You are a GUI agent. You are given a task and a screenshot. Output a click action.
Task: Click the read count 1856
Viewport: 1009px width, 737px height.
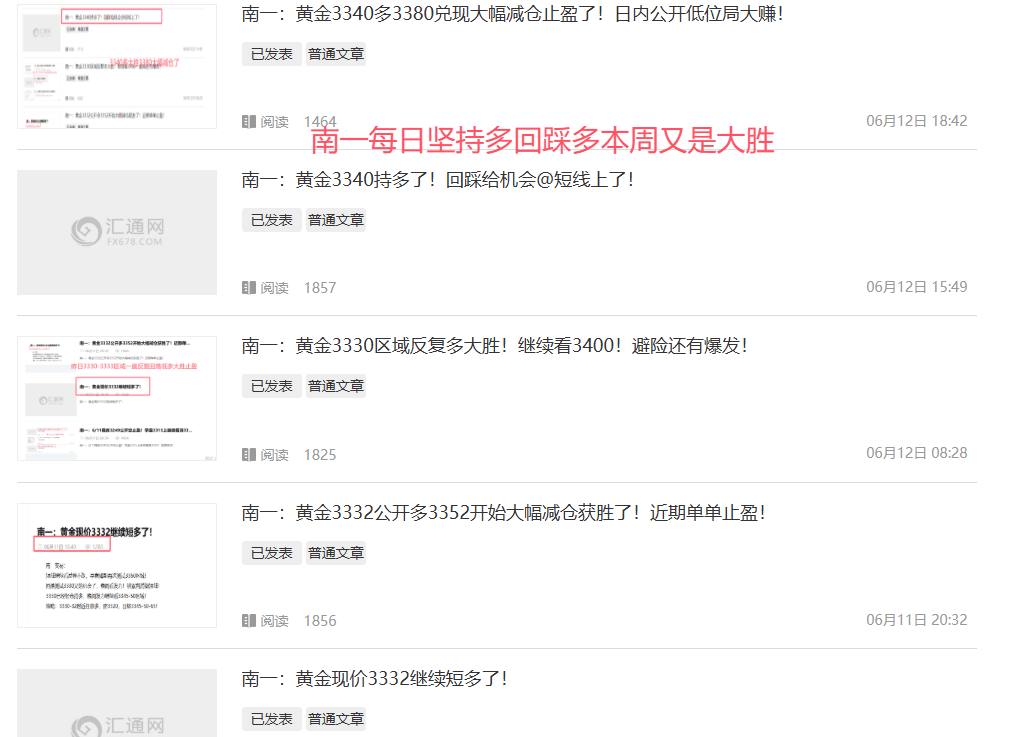coord(320,620)
